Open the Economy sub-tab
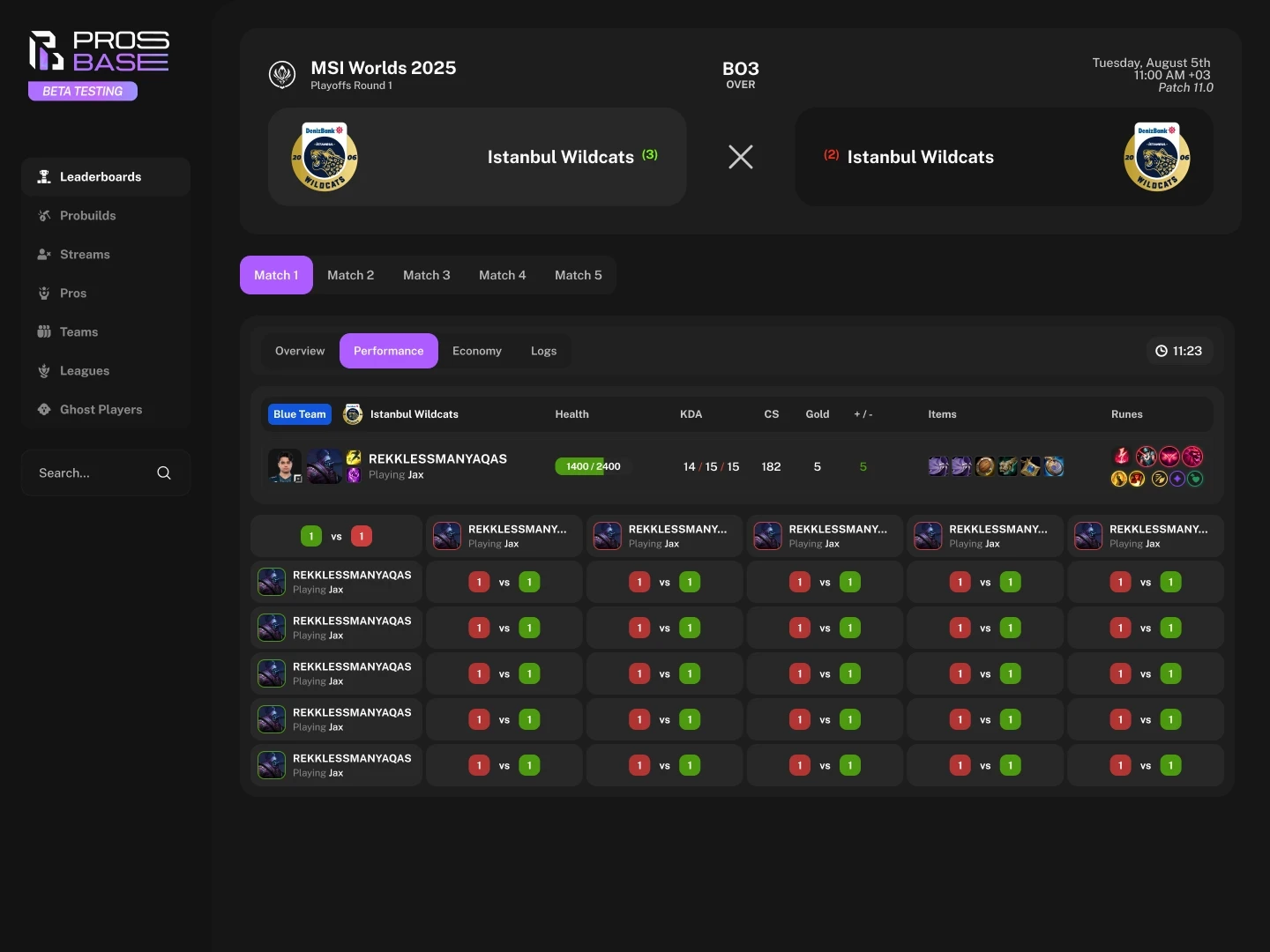 coord(477,351)
